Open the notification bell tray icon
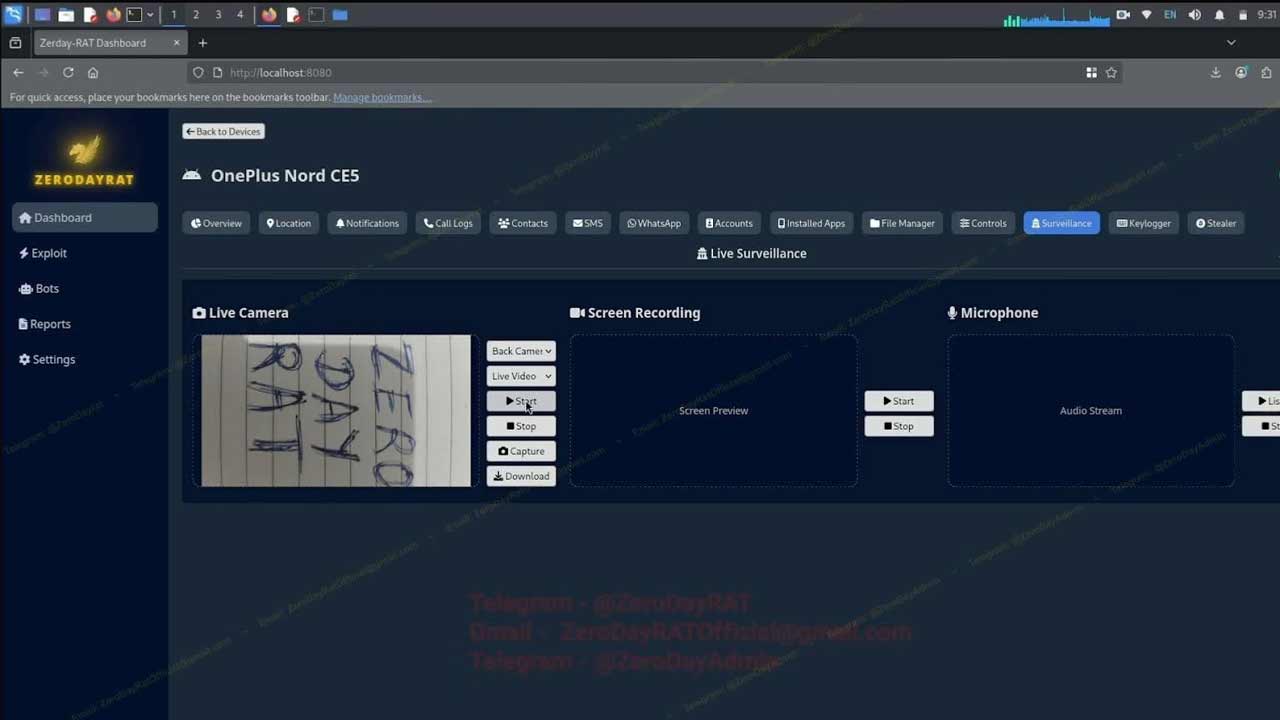 pyautogui.click(x=1219, y=15)
